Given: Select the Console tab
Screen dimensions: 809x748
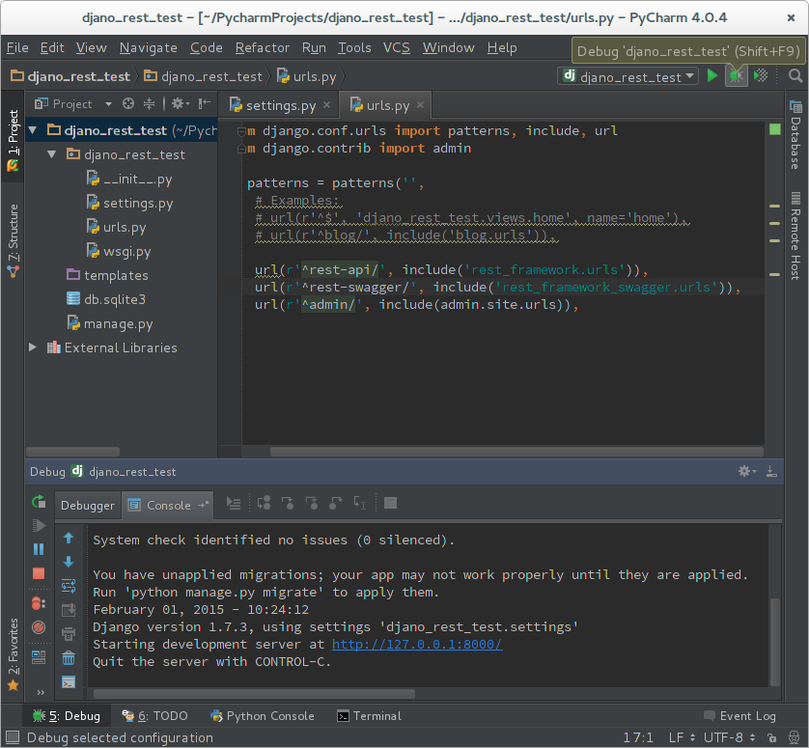Looking at the screenshot, I should pyautogui.click(x=168, y=505).
